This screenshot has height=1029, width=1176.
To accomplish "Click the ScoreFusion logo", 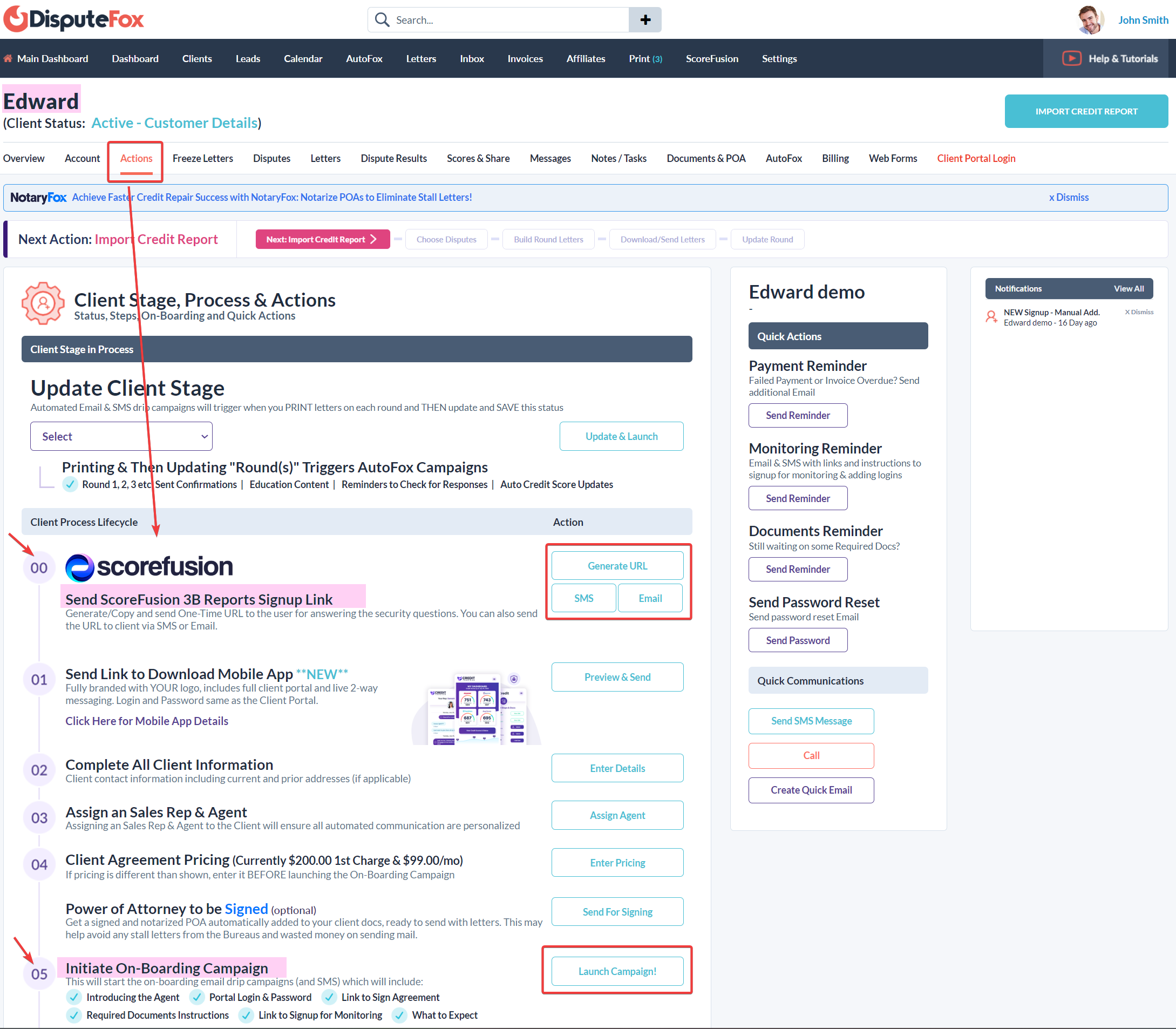I will pyautogui.click(x=149, y=567).
